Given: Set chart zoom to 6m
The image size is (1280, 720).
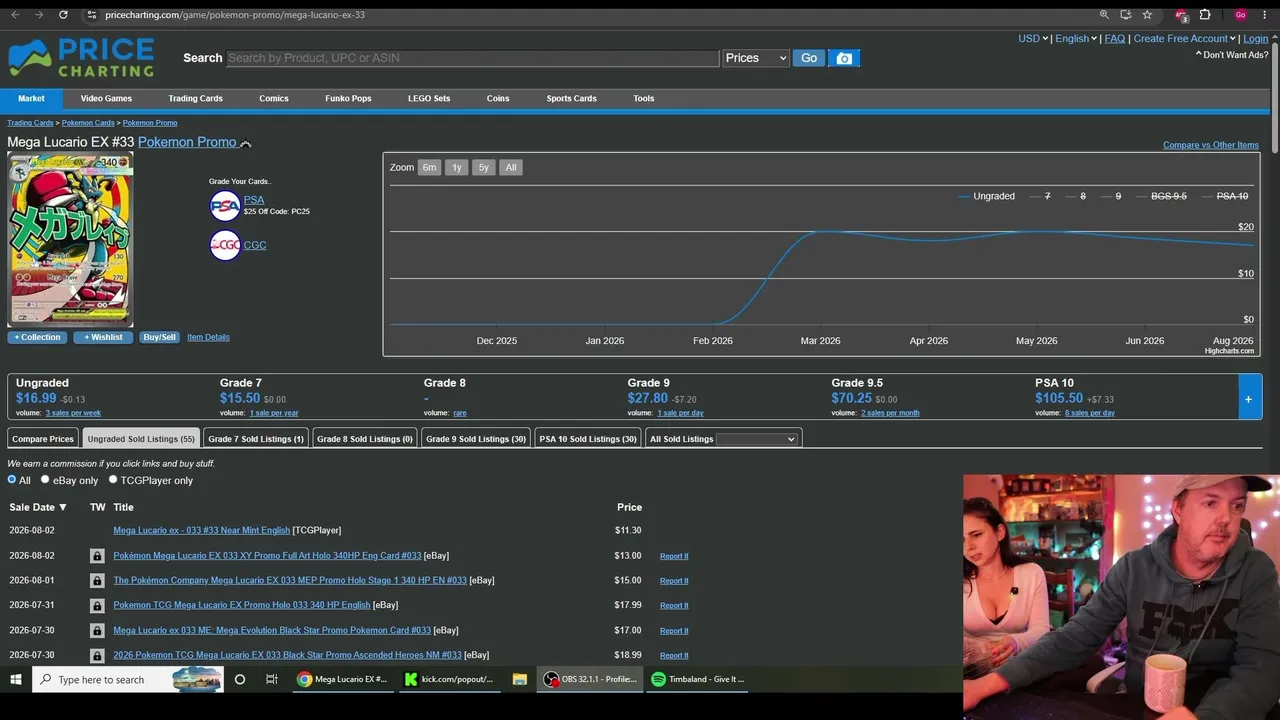Looking at the screenshot, I should [x=429, y=168].
